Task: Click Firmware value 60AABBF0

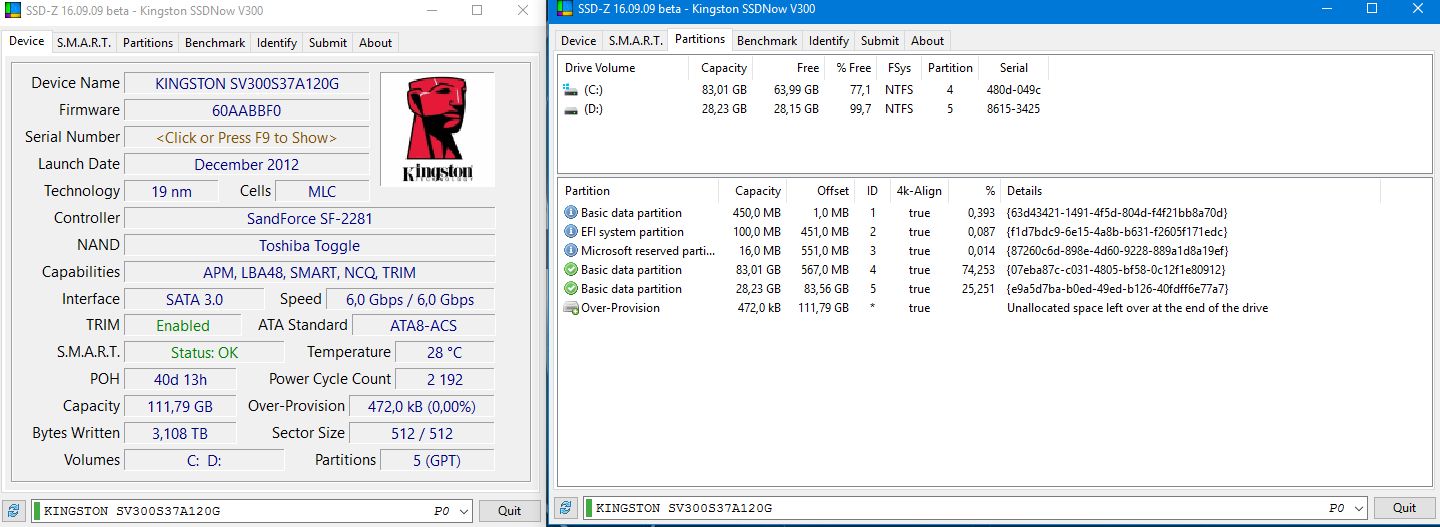Action: click(x=247, y=110)
